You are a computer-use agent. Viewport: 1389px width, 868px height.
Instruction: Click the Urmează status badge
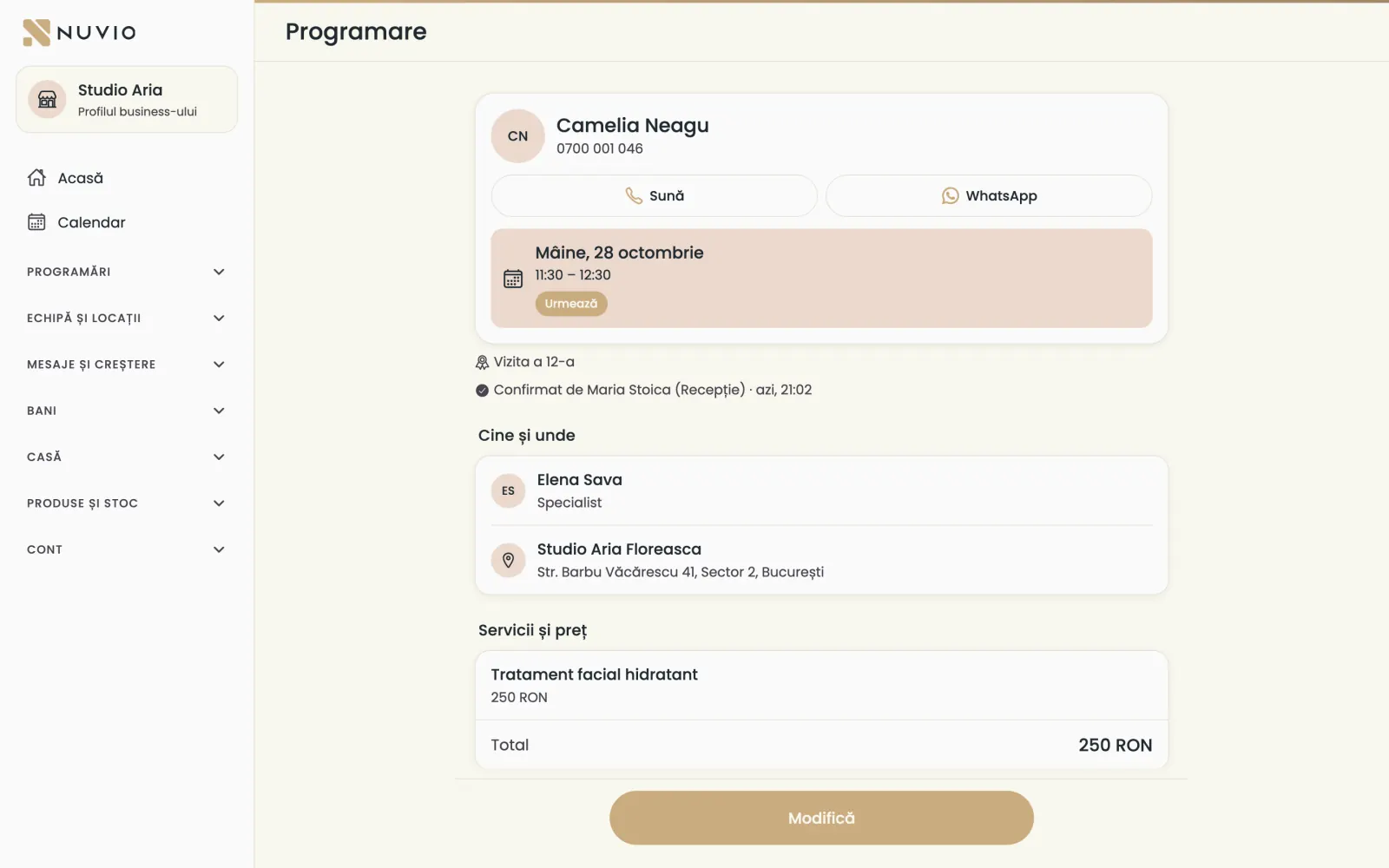tap(571, 304)
